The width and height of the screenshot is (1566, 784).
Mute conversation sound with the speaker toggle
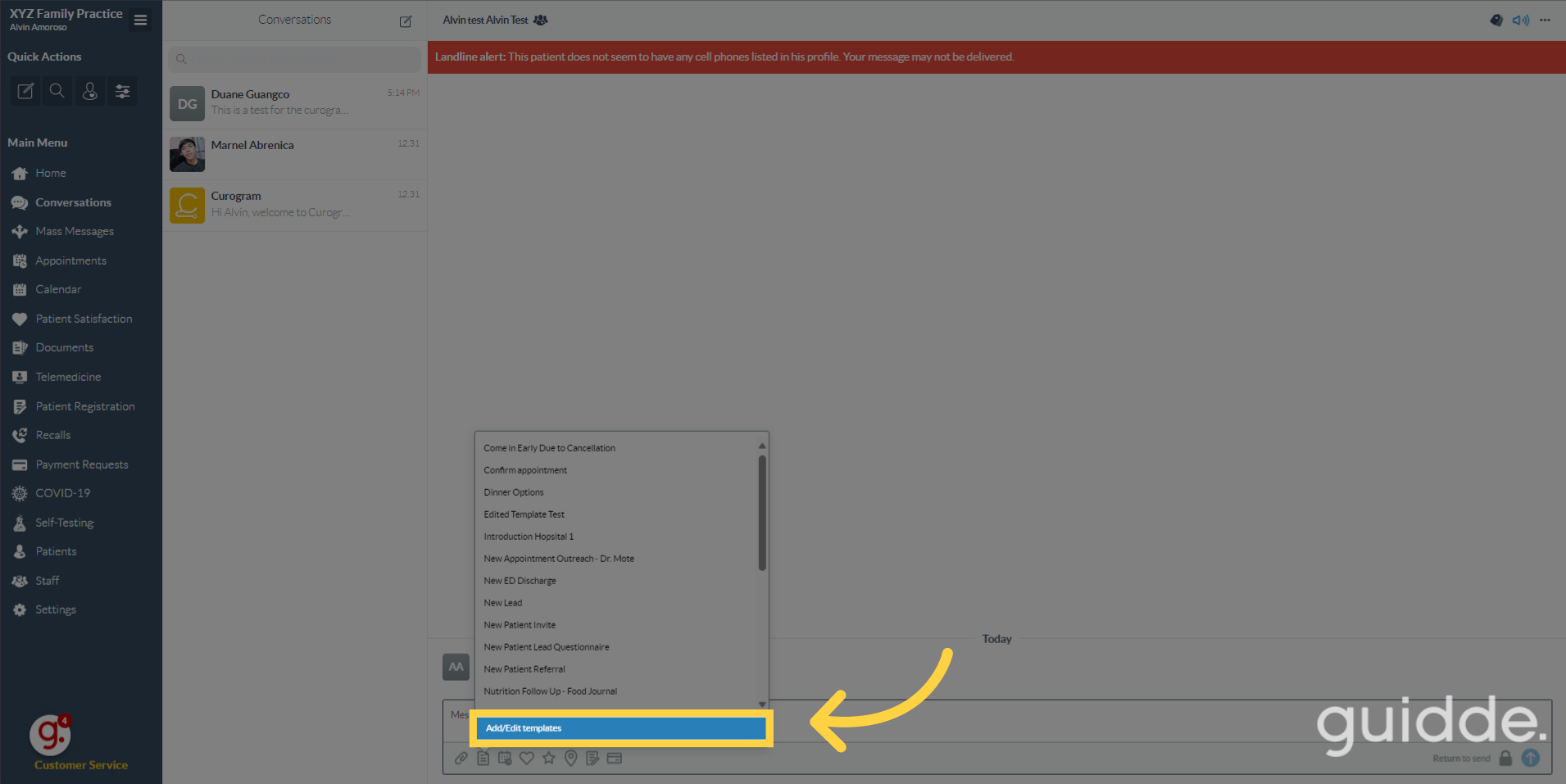(x=1520, y=20)
